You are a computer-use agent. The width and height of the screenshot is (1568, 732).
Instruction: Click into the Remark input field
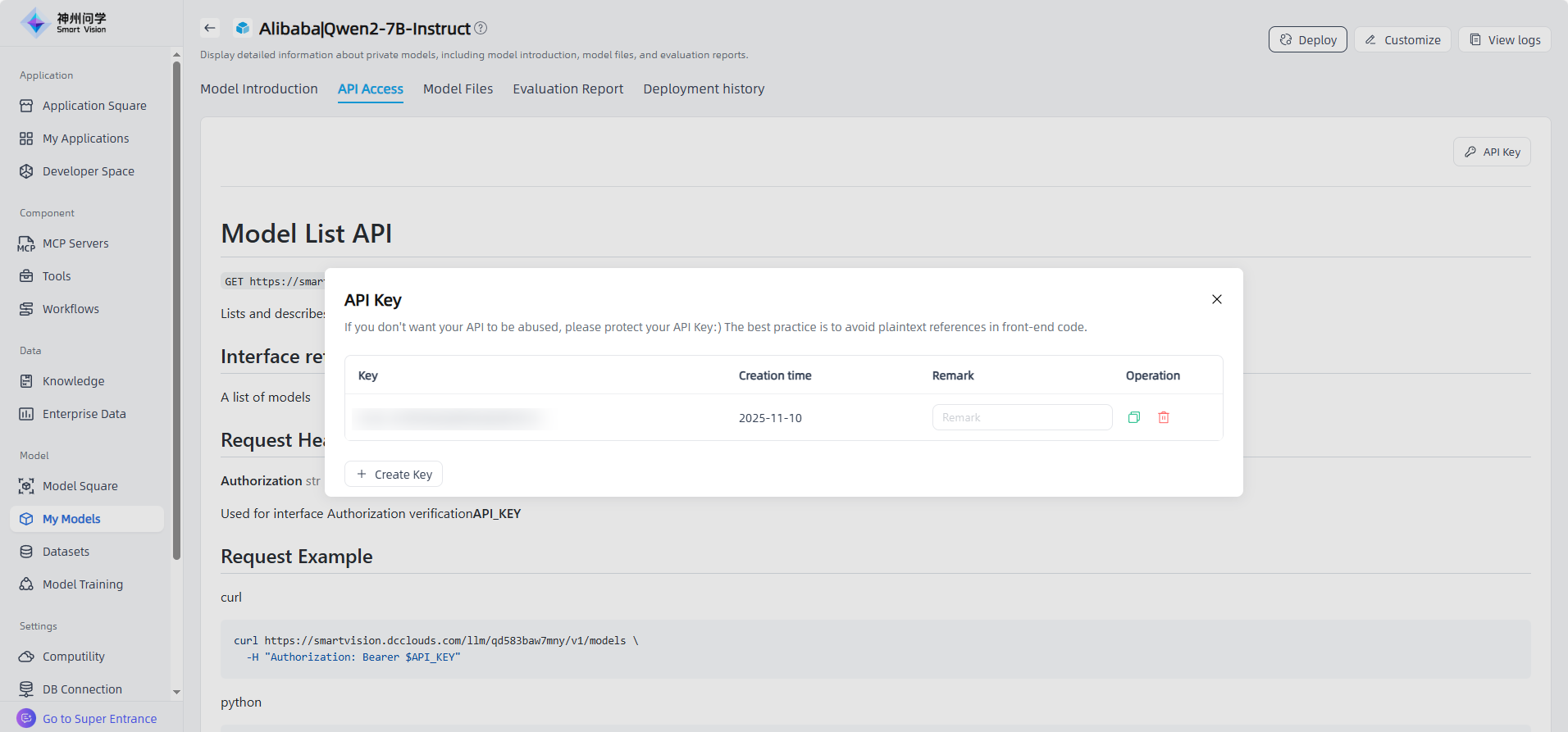click(1021, 417)
